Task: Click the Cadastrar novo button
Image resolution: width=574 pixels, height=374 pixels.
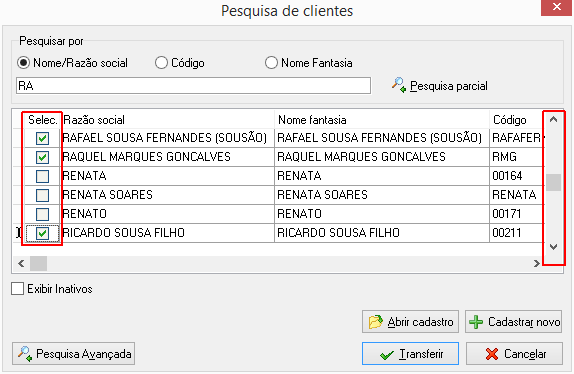Action: pos(514,322)
